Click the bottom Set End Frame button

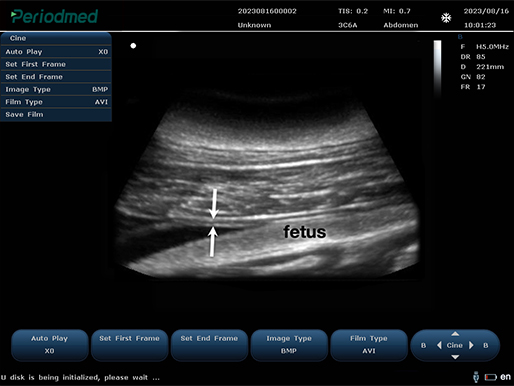209,345
